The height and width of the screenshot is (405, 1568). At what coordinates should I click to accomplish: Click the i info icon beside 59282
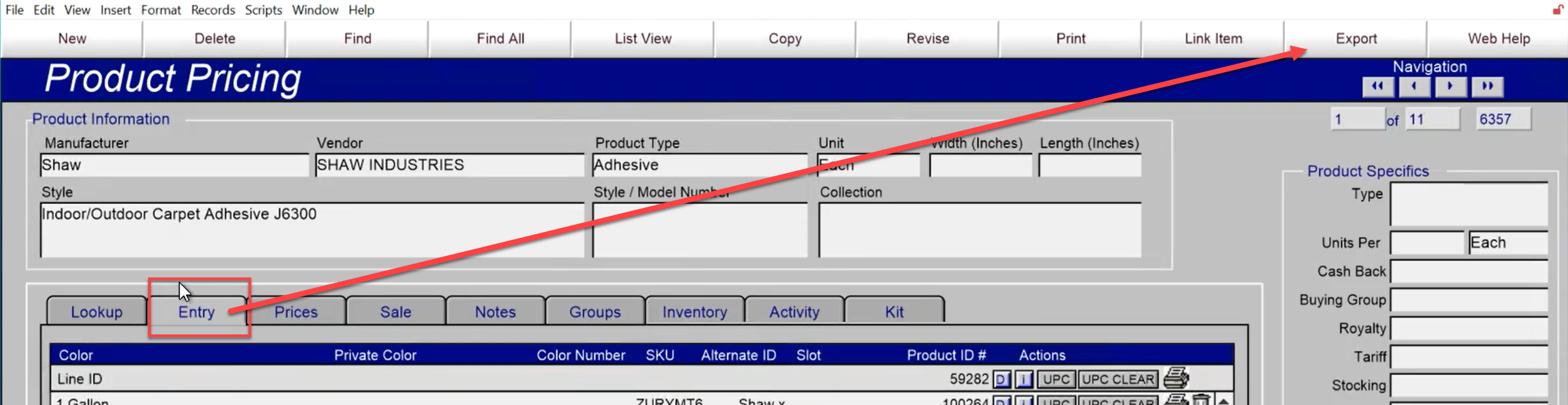point(1024,379)
